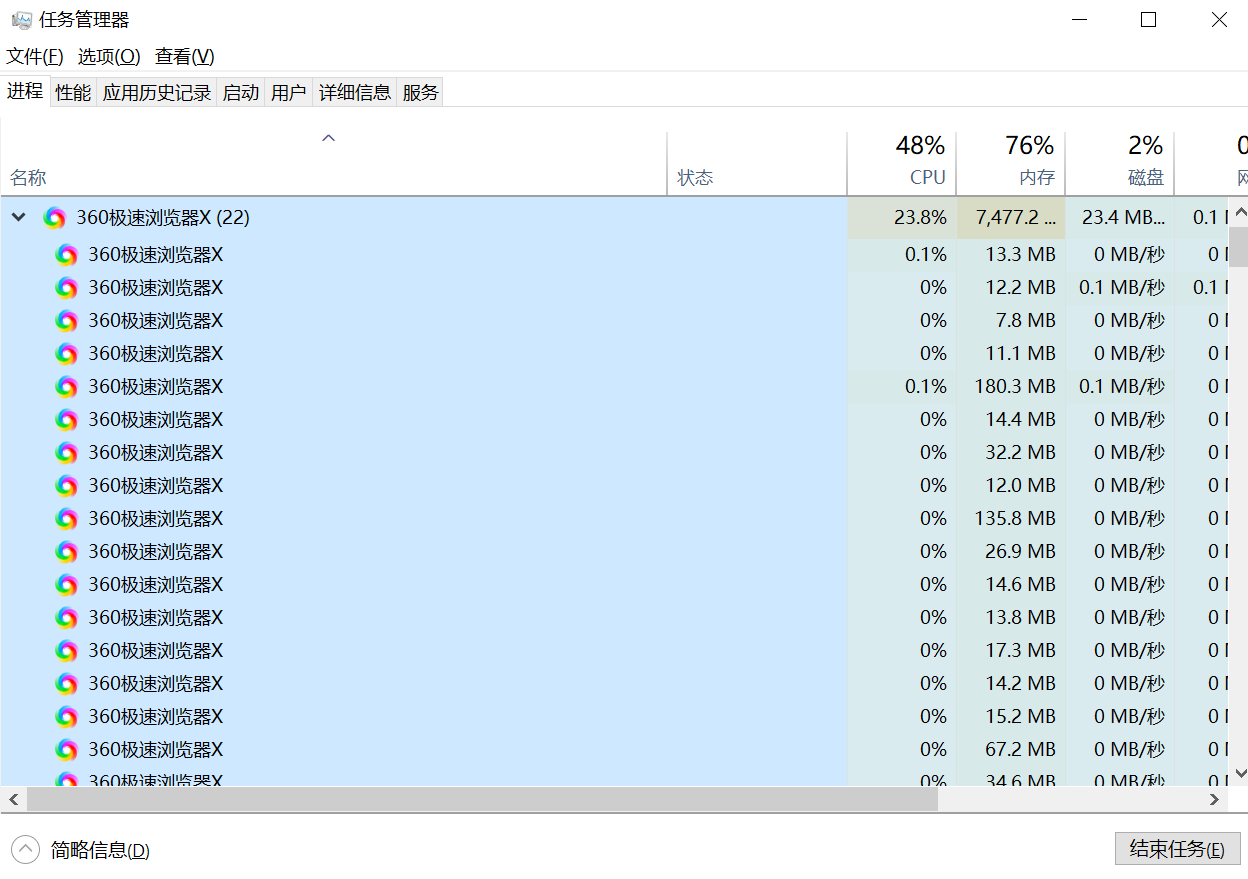This screenshot has height=879, width=1248.
Task: Click browser icon in the 14.4 MB row
Action: pos(67,420)
